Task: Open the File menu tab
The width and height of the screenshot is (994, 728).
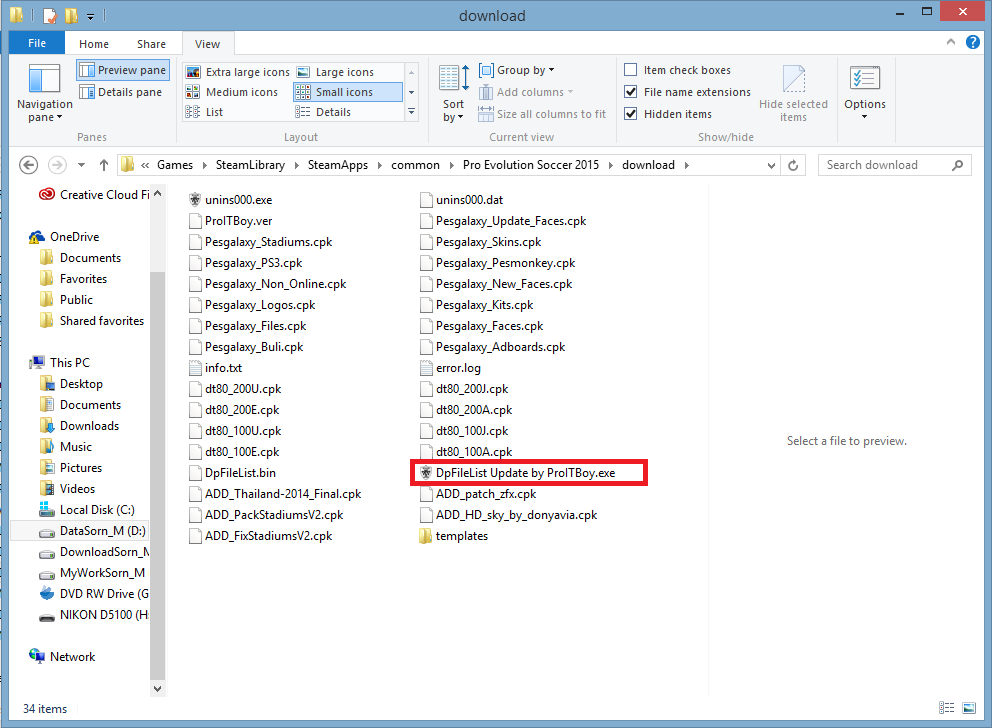Action: tap(37, 43)
